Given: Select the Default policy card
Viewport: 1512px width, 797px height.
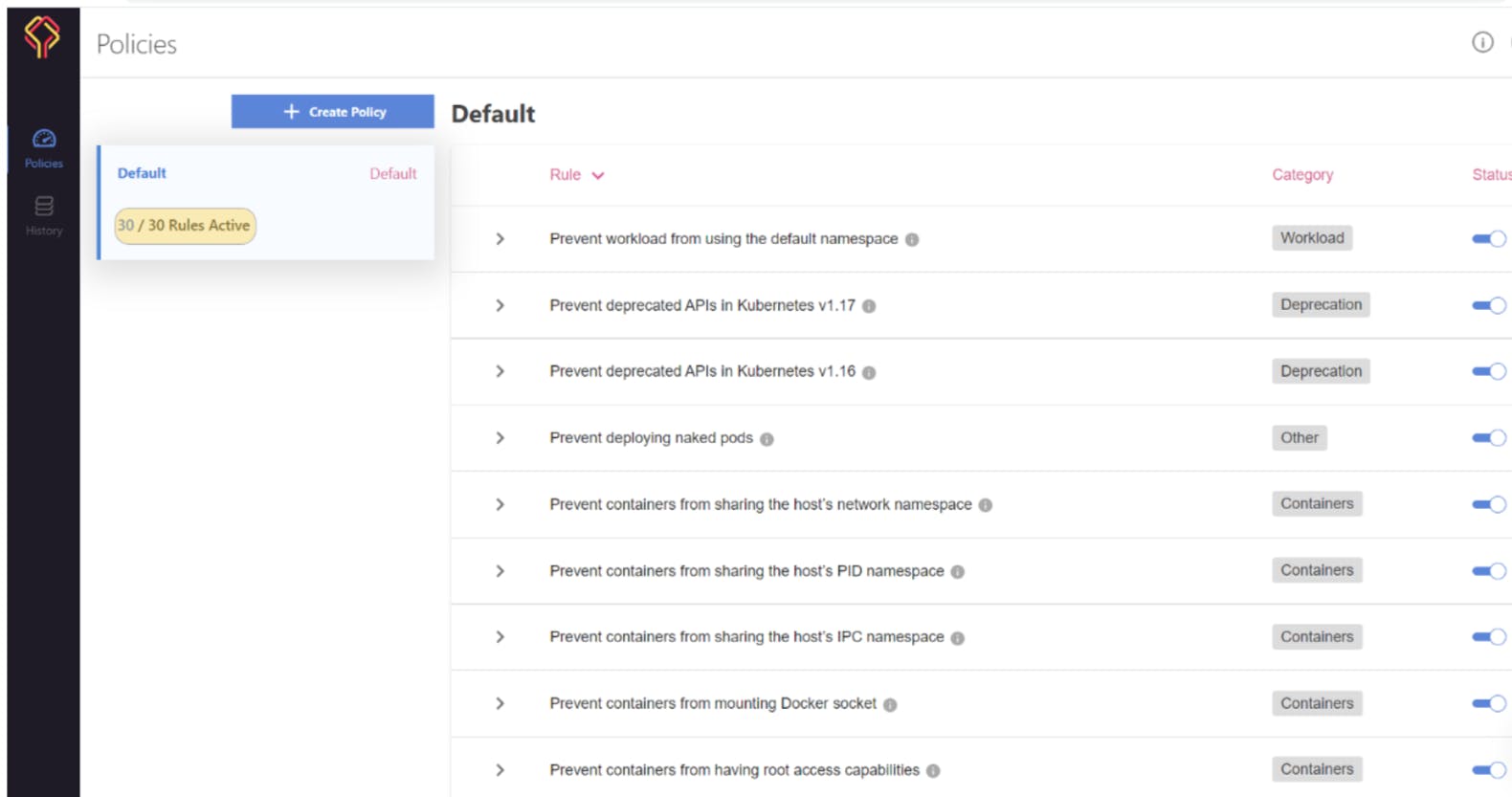Looking at the screenshot, I should click(x=266, y=202).
